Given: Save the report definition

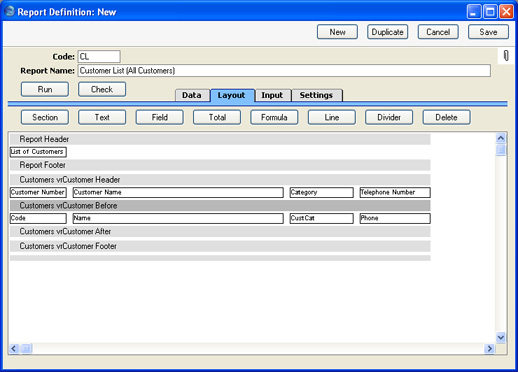Looking at the screenshot, I should pyautogui.click(x=488, y=32).
